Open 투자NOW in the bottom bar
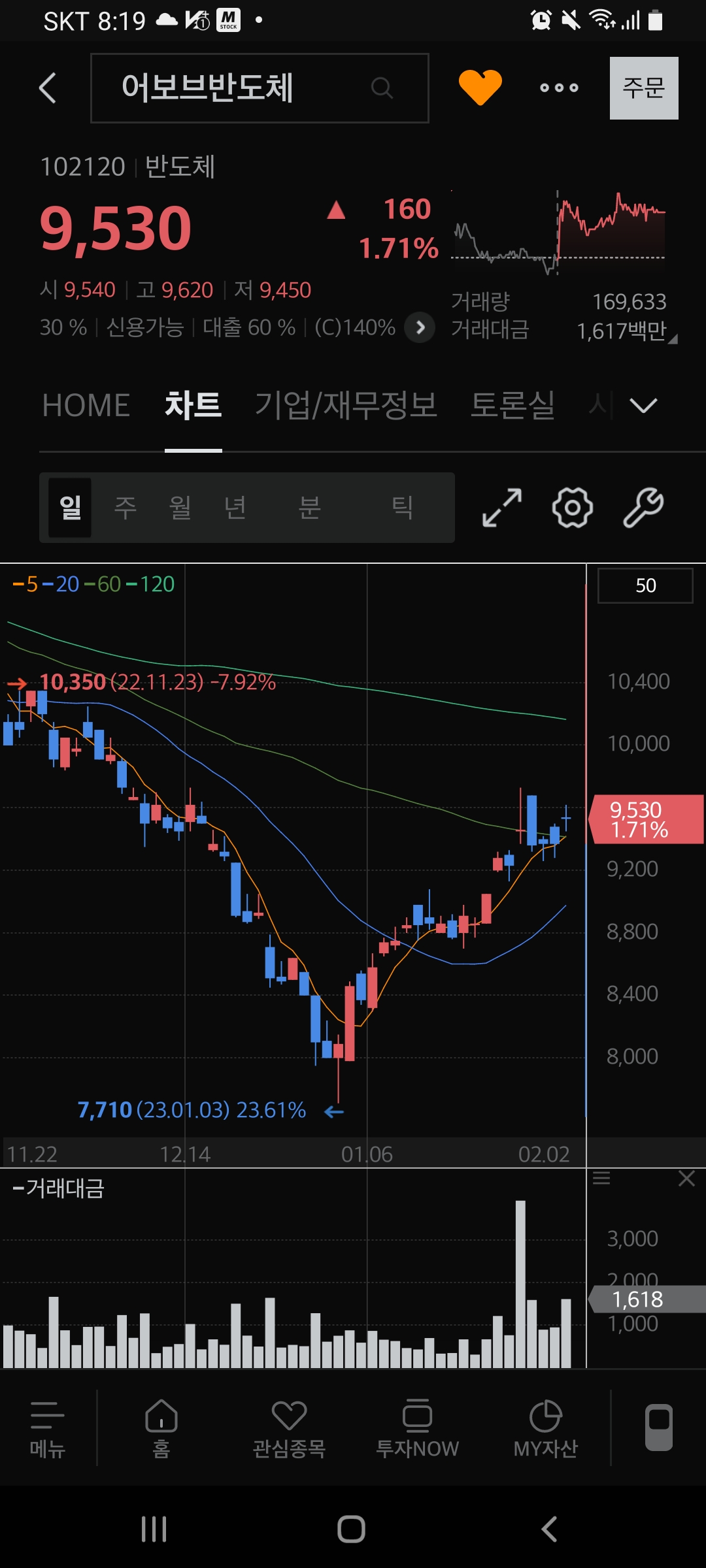706x1568 pixels. [x=417, y=1429]
